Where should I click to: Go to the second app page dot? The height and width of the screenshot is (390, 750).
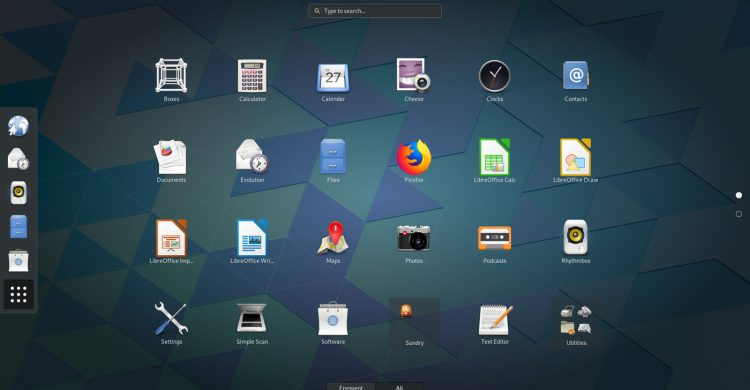[x=739, y=214]
